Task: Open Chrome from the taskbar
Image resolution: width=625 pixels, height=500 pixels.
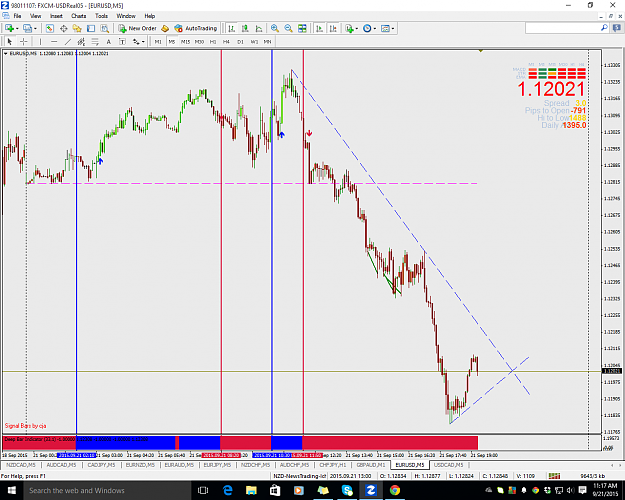Action: tap(395, 490)
